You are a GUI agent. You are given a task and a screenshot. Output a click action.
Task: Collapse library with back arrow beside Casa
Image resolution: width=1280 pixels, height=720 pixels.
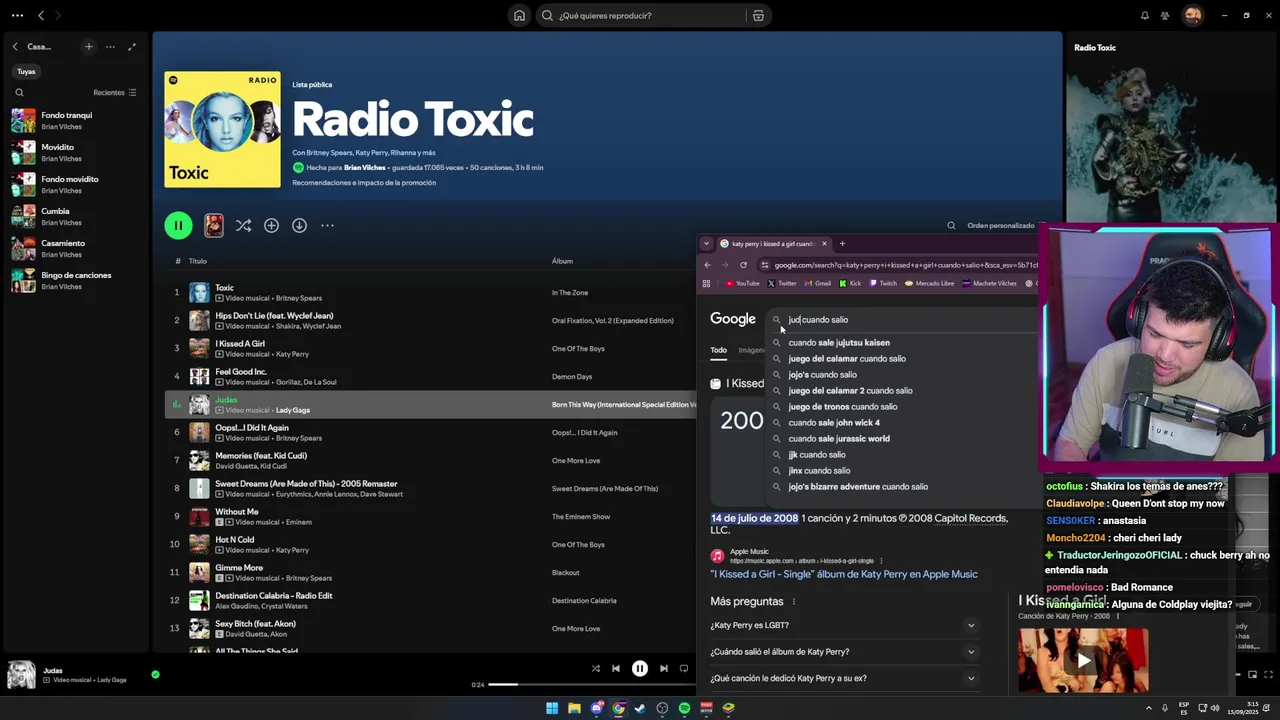[x=15, y=46]
